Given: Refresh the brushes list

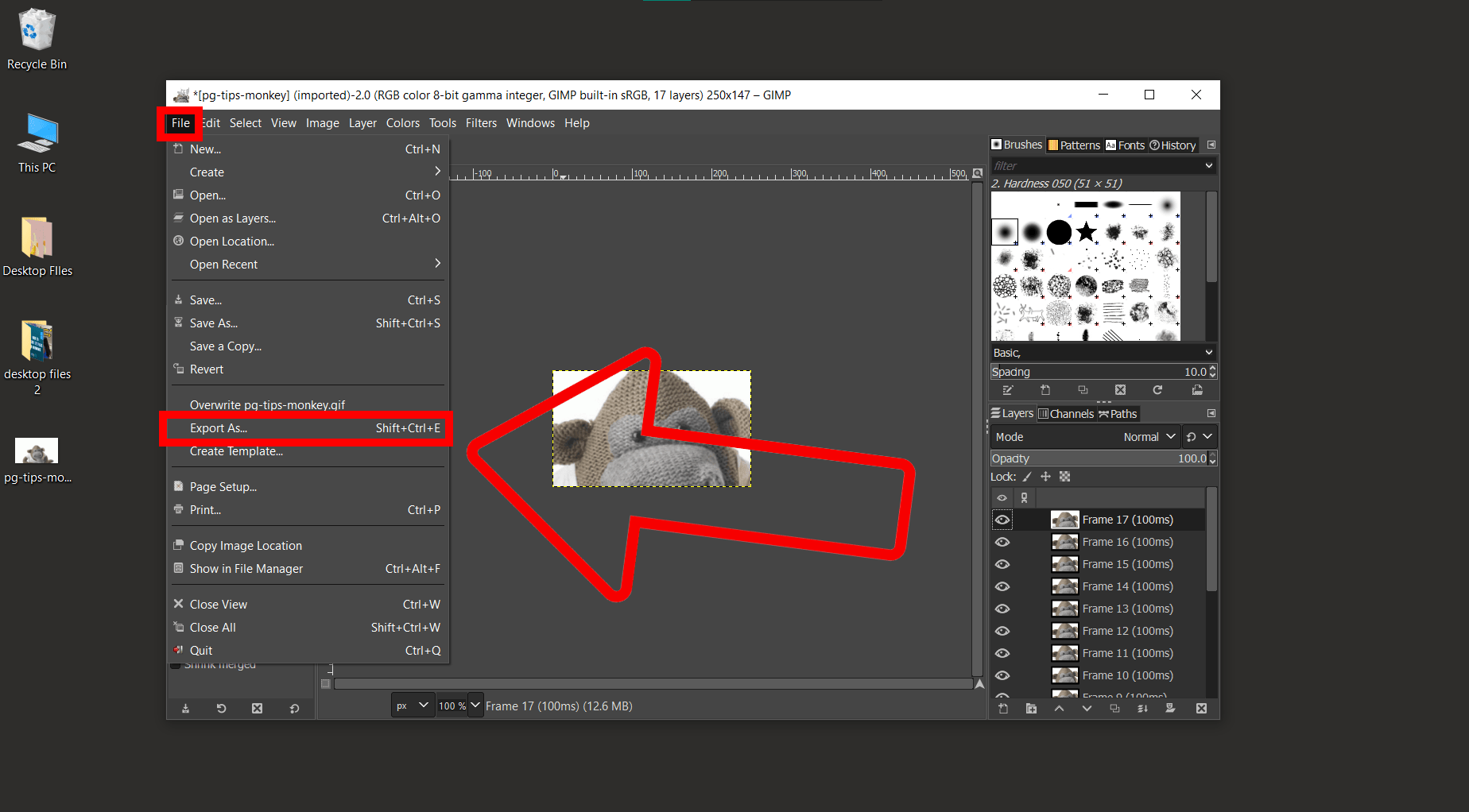Looking at the screenshot, I should click(1157, 390).
